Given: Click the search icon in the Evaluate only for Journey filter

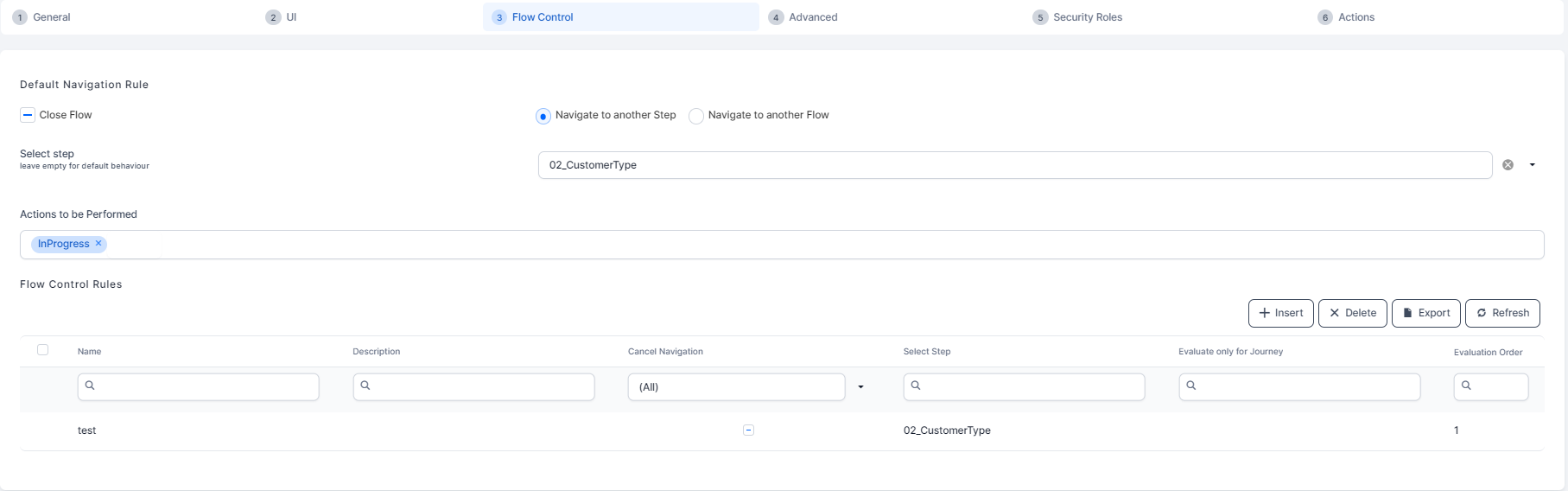Looking at the screenshot, I should pos(1191,386).
